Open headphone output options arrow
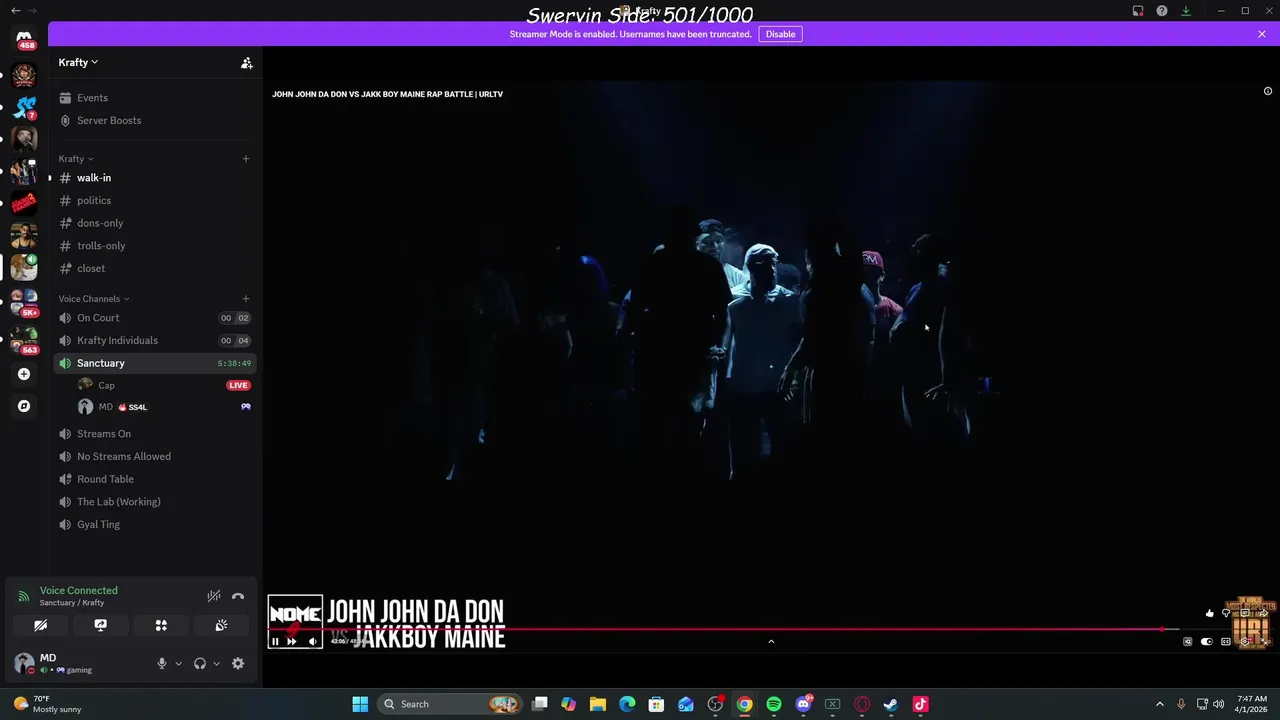The width and height of the screenshot is (1280, 720). click(216, 663)
